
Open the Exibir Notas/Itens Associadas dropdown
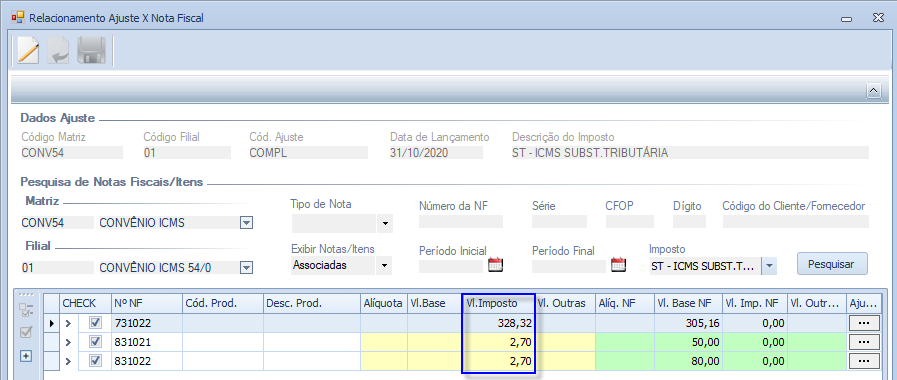point(385,266)
